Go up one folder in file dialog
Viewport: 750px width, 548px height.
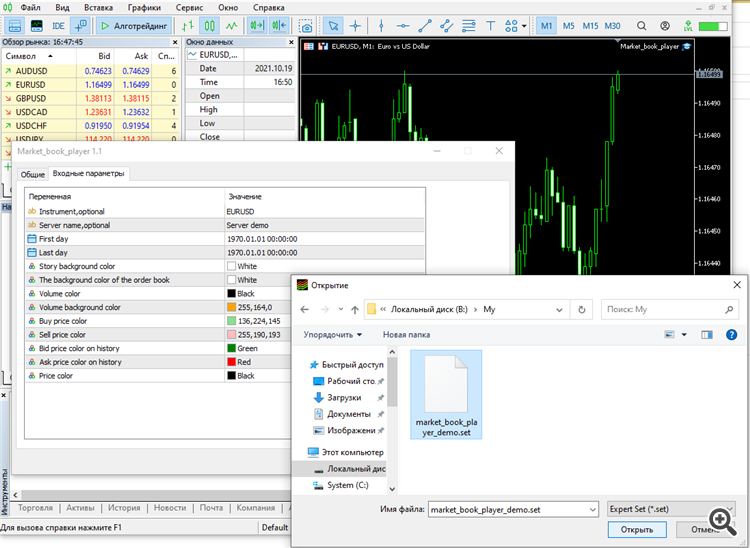point(354,309)
